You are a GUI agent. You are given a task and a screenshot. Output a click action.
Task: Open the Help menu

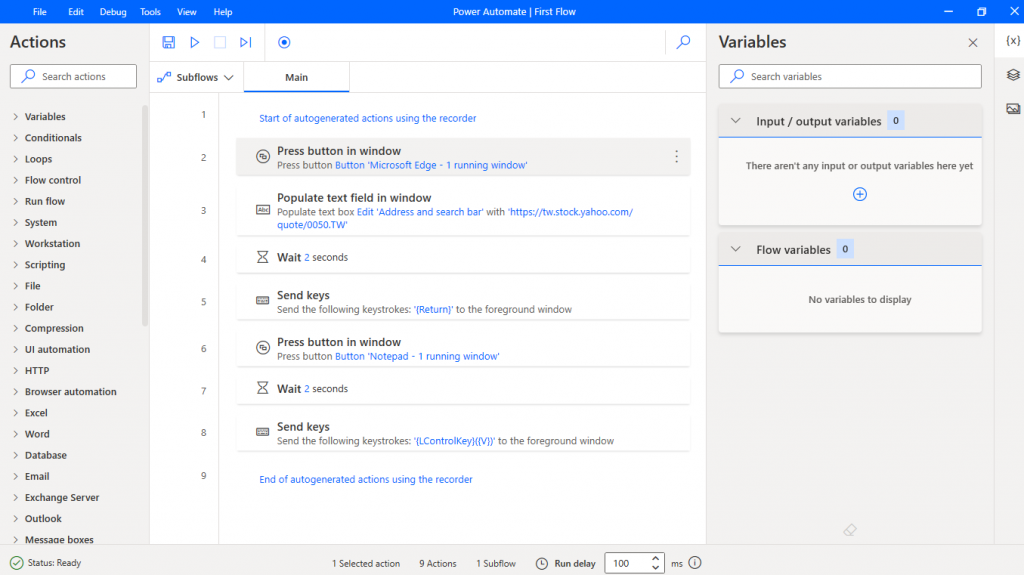(223, 12)
